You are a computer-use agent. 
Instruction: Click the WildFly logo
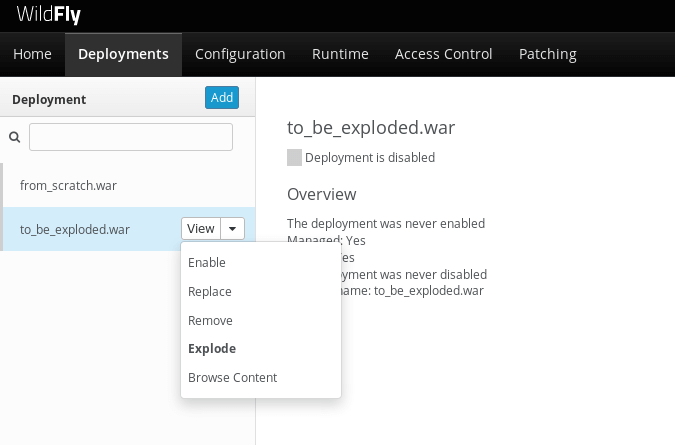49,14
